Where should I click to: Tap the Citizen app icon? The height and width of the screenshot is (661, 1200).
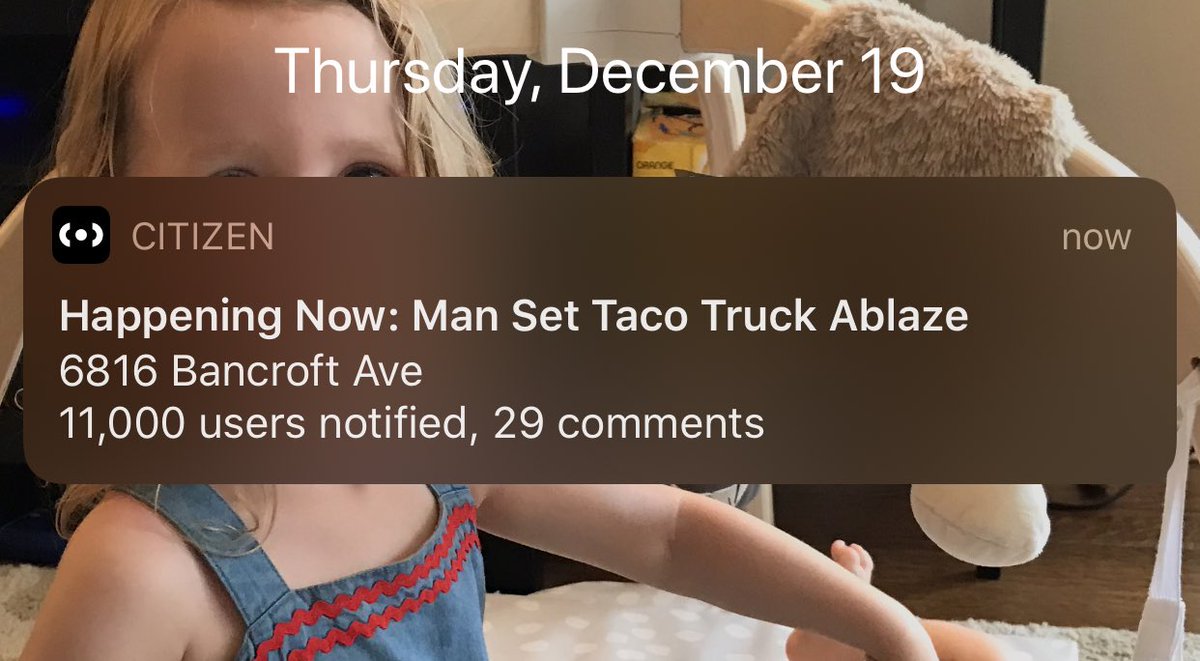[x=81, y=235]
